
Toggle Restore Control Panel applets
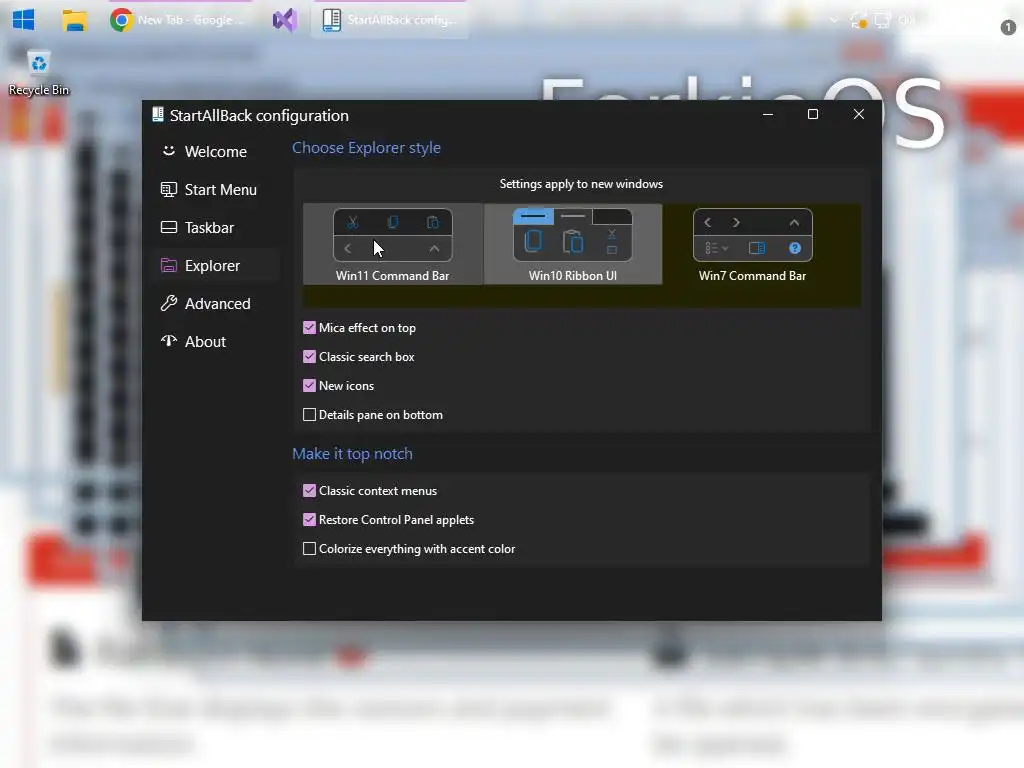(310, 520)
